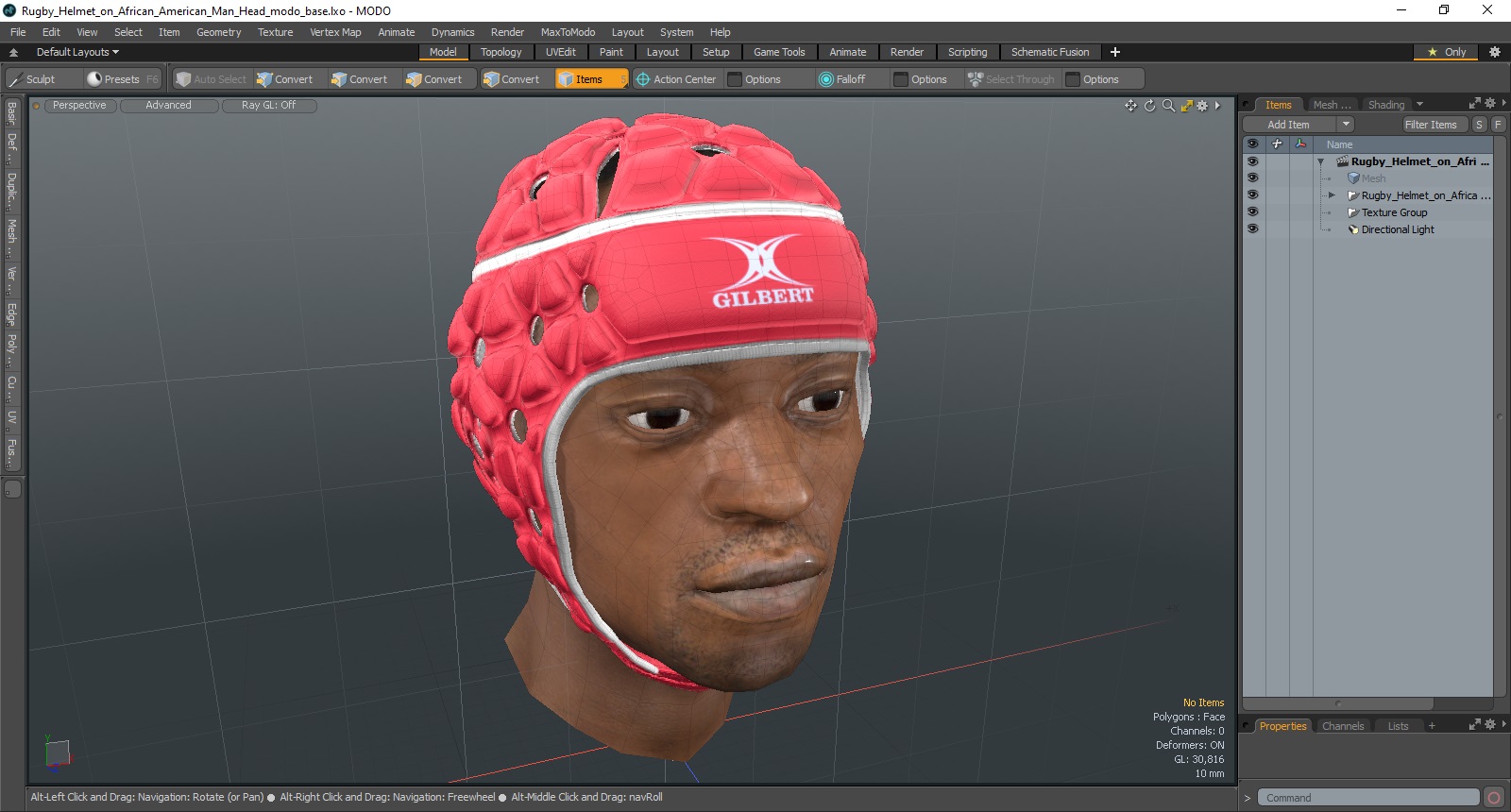This screenshot has height=812, width=1511.
Task: Click the viewport rotate icon
Action: (x=1149, y=106)
